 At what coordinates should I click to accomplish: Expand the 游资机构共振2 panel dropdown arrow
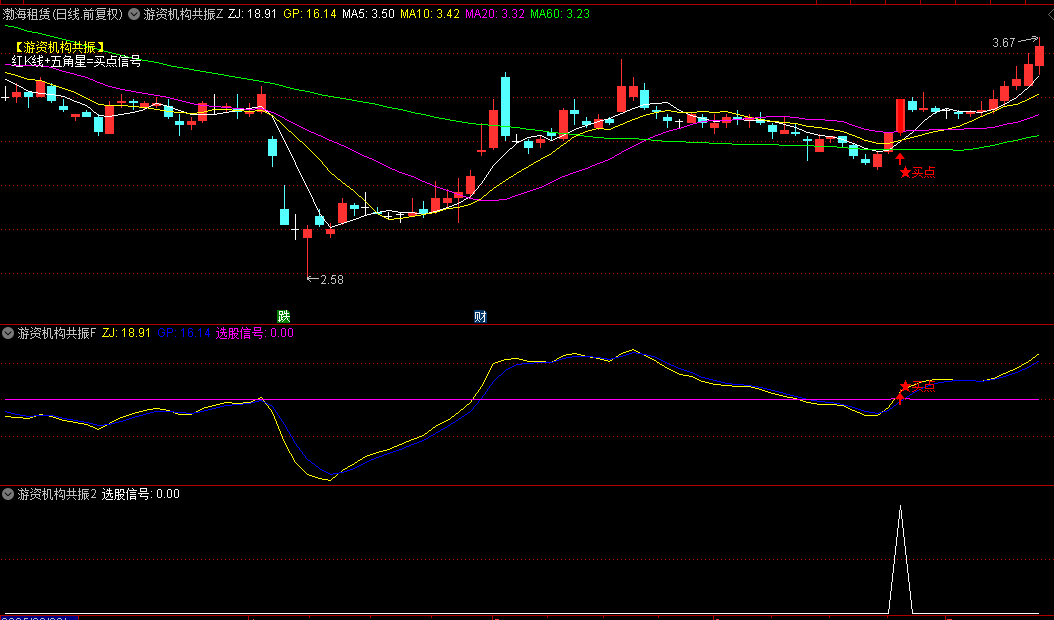tap(9, 494)
